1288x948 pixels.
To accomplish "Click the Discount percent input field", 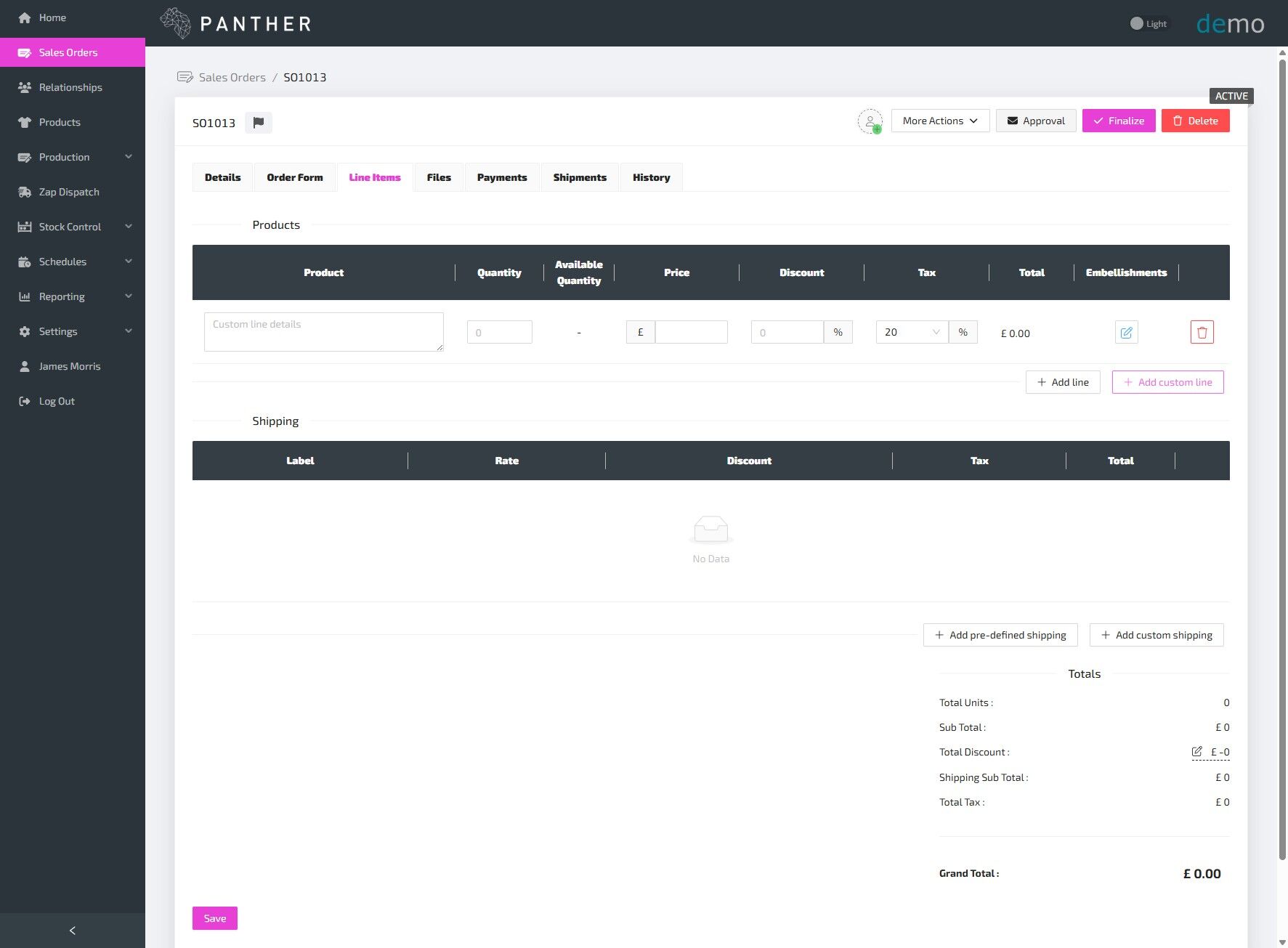I will [x=787, y=332].
